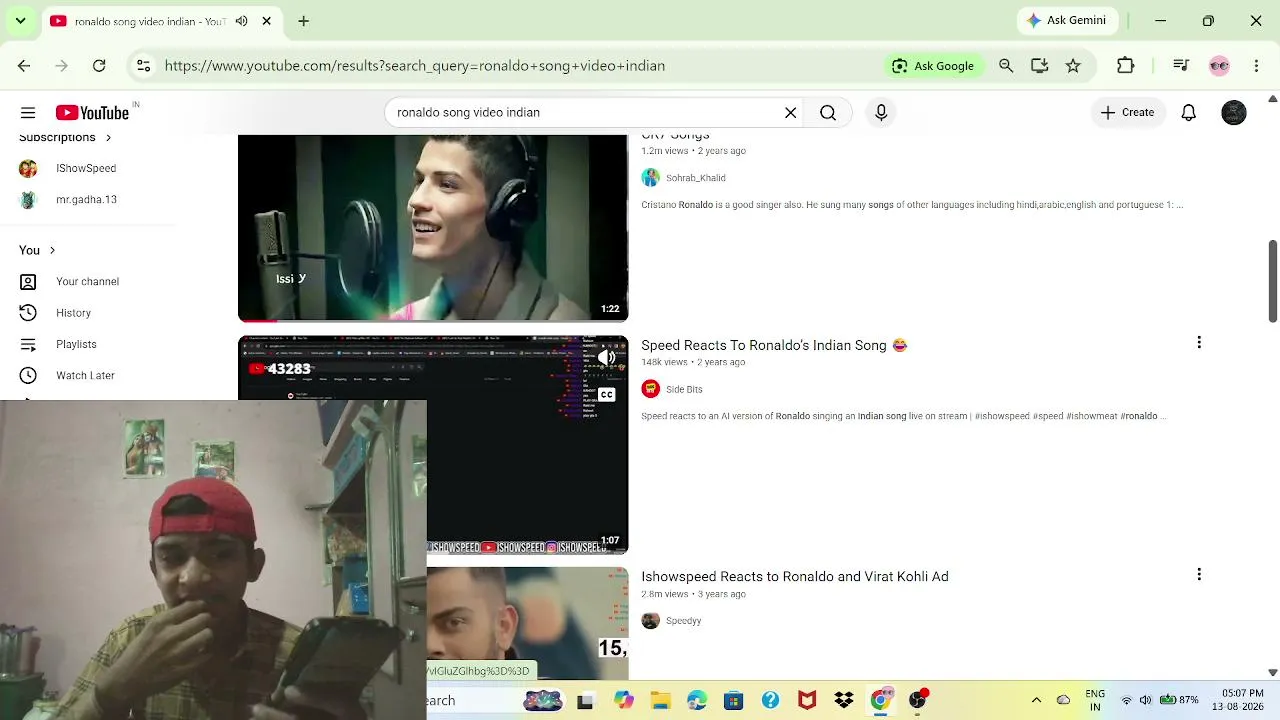The width and height of the screenshot is (1280, 720).
Task: Mute the tab via speaker icon
Action: (241, 21)
